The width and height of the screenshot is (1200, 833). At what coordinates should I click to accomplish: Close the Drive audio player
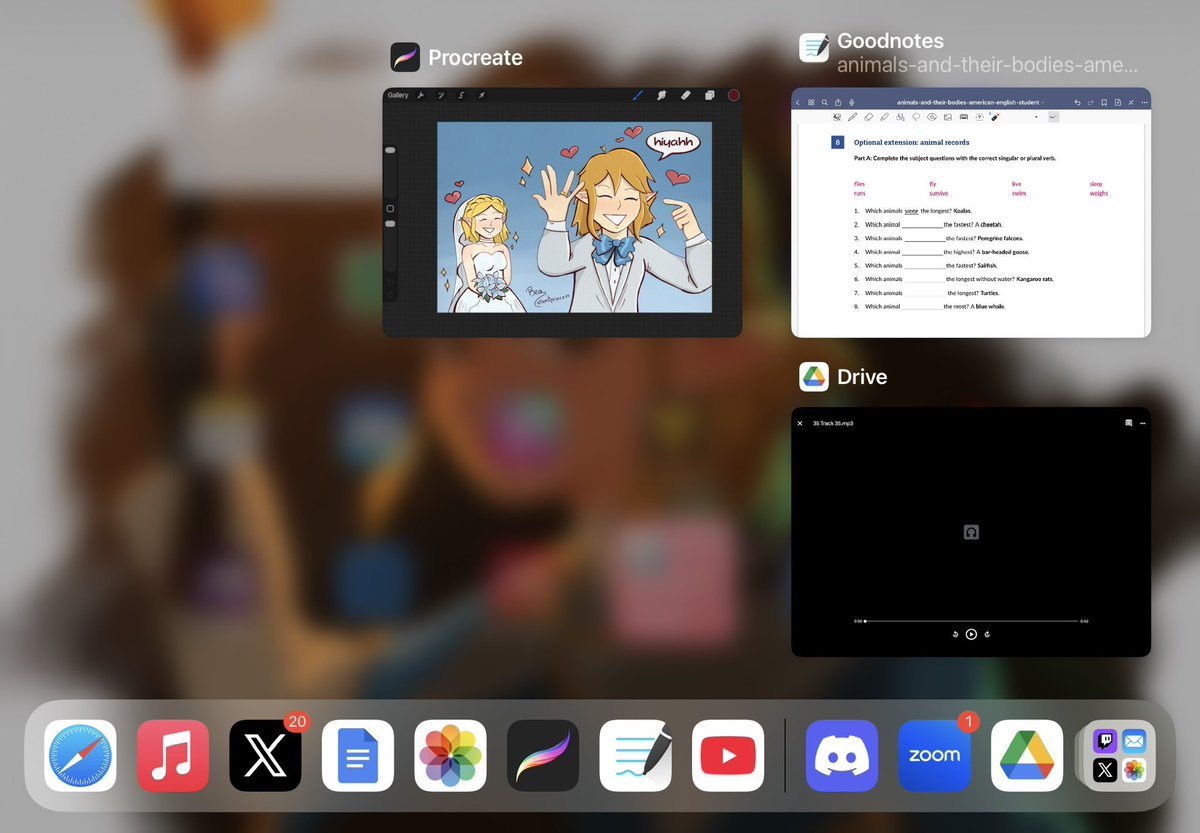(800, 423)
